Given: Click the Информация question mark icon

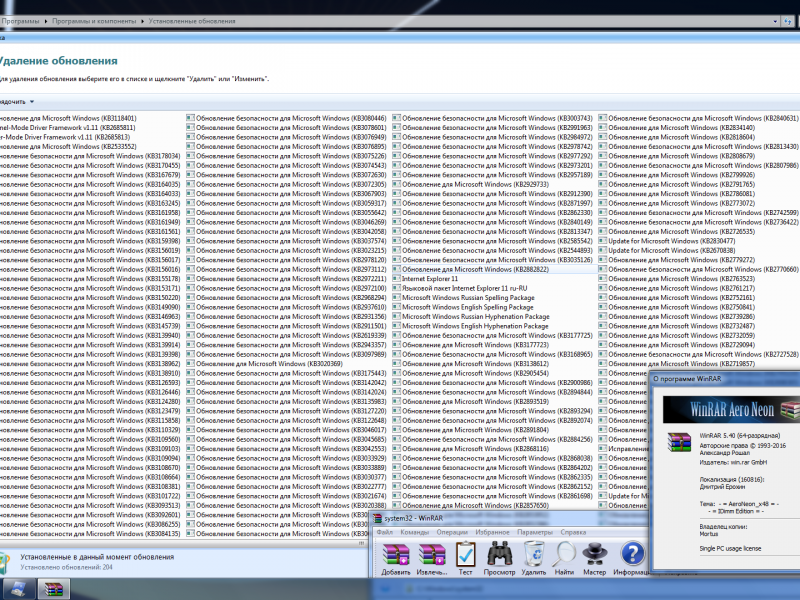Looking at the screenshot, I should pyautogui.click(x=632, y=554).
